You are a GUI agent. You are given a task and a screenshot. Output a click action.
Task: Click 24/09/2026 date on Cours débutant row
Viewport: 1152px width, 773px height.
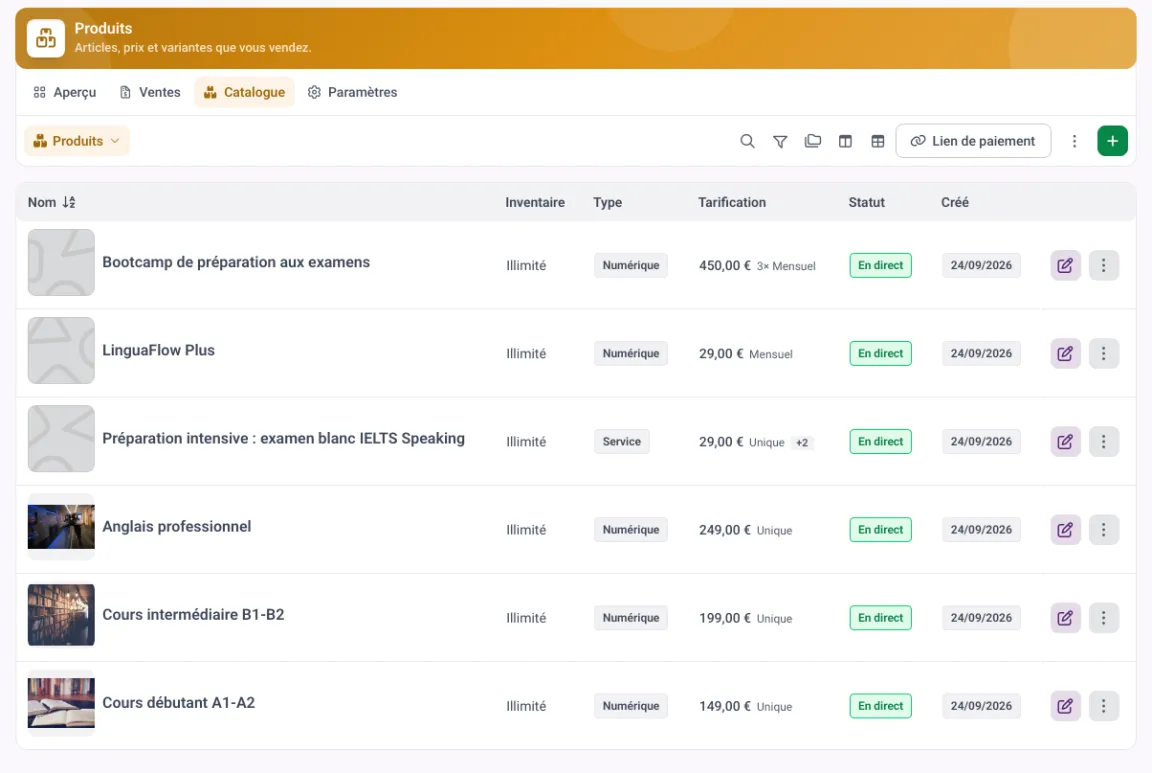coord(981,706)
